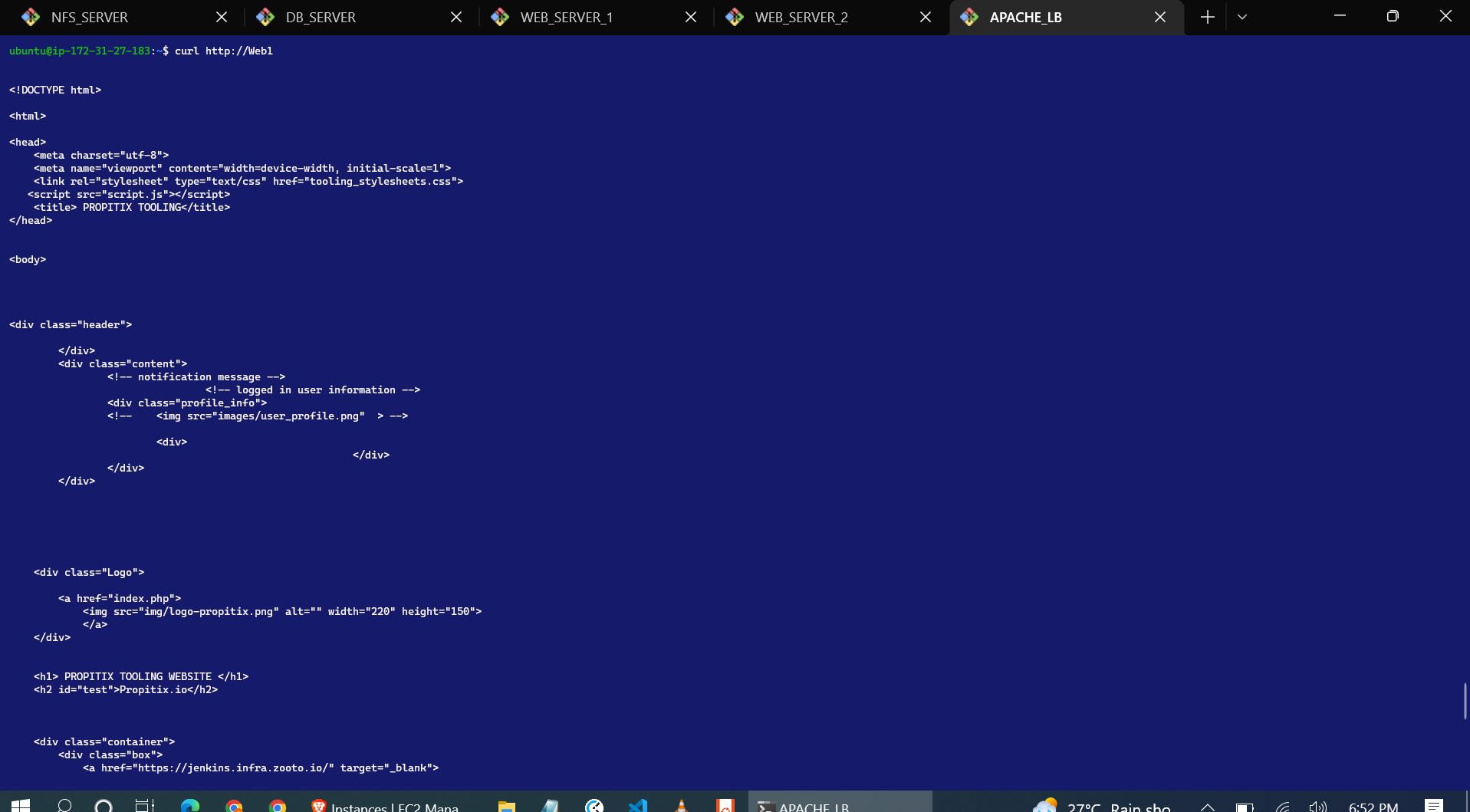Click the Propitix.io h2 line
The width and height of the screenshot is (1470, 812).
click(x=126, y=689)
